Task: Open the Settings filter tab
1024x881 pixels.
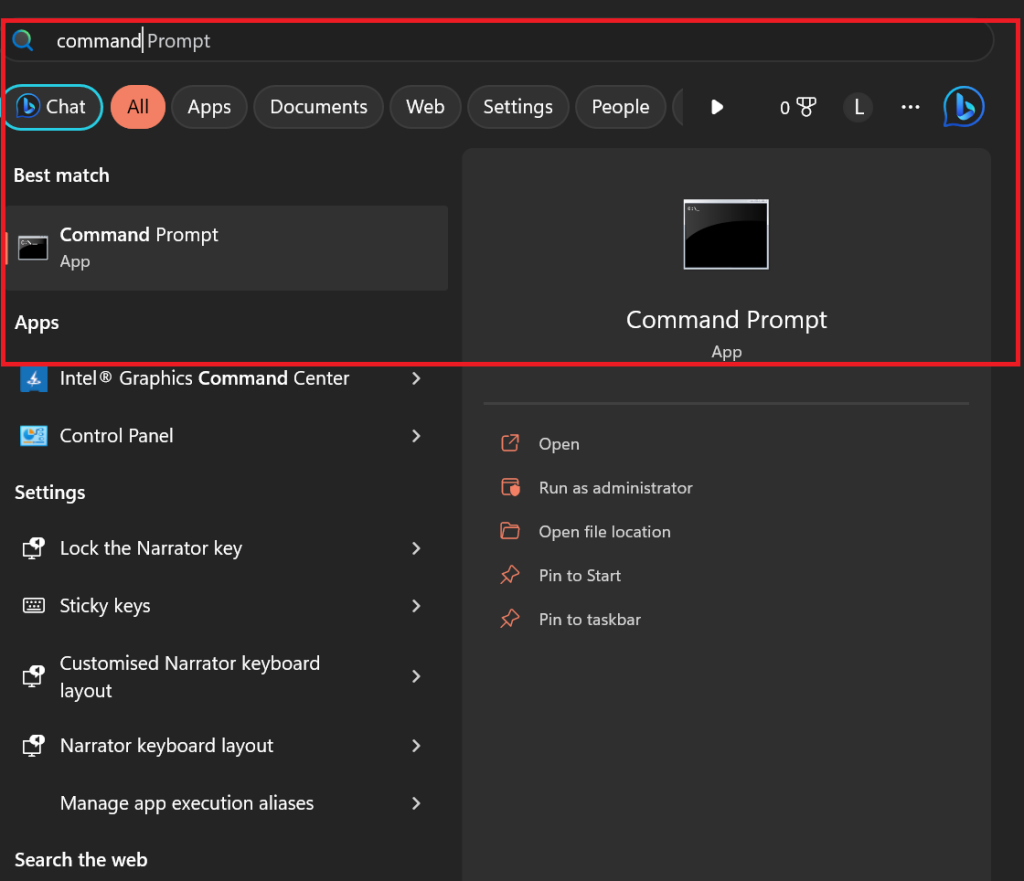Action: pos(517,107)
